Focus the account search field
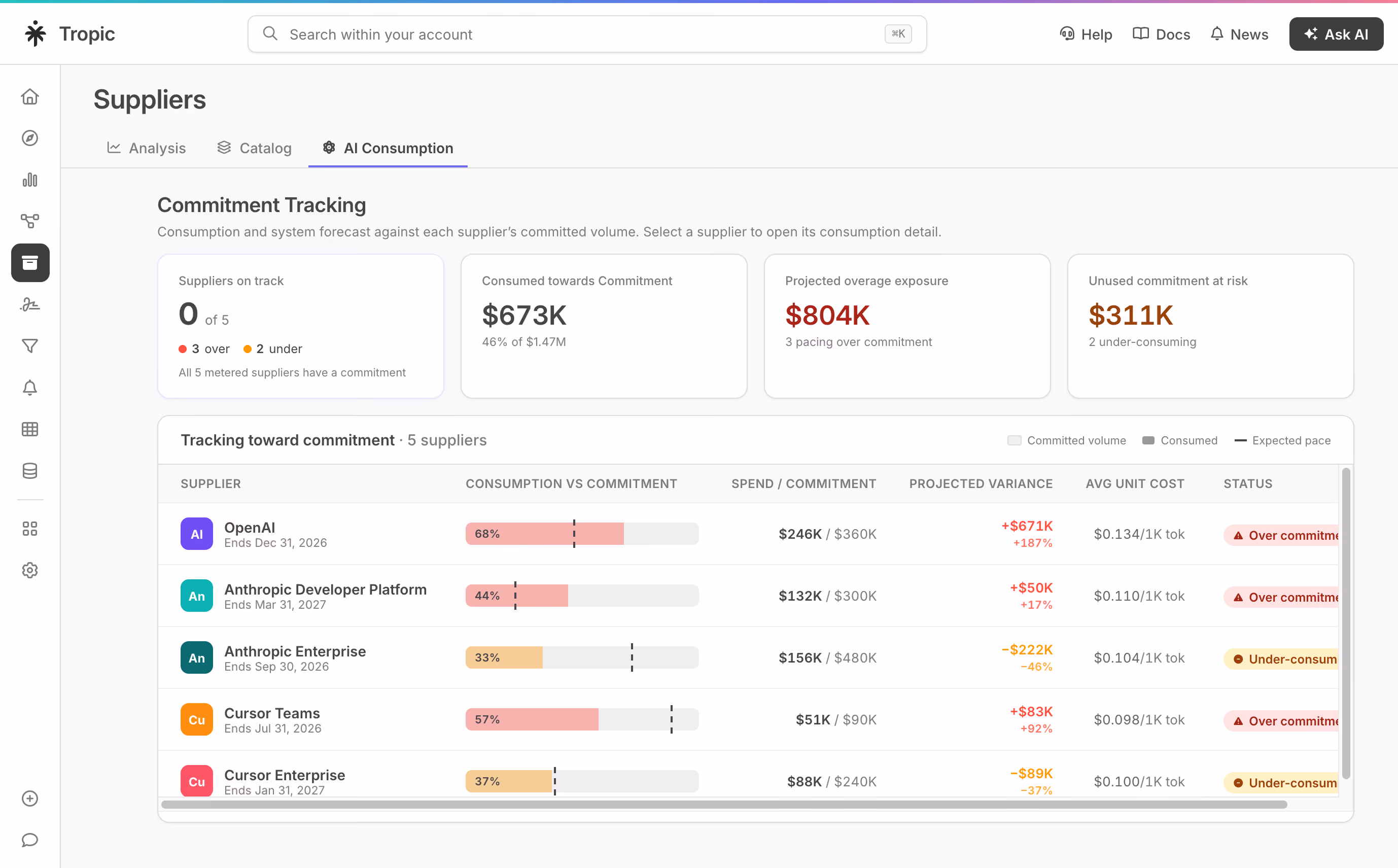Image resolution: width=1398 pixels, height=868 pixels. click(587, 34)
